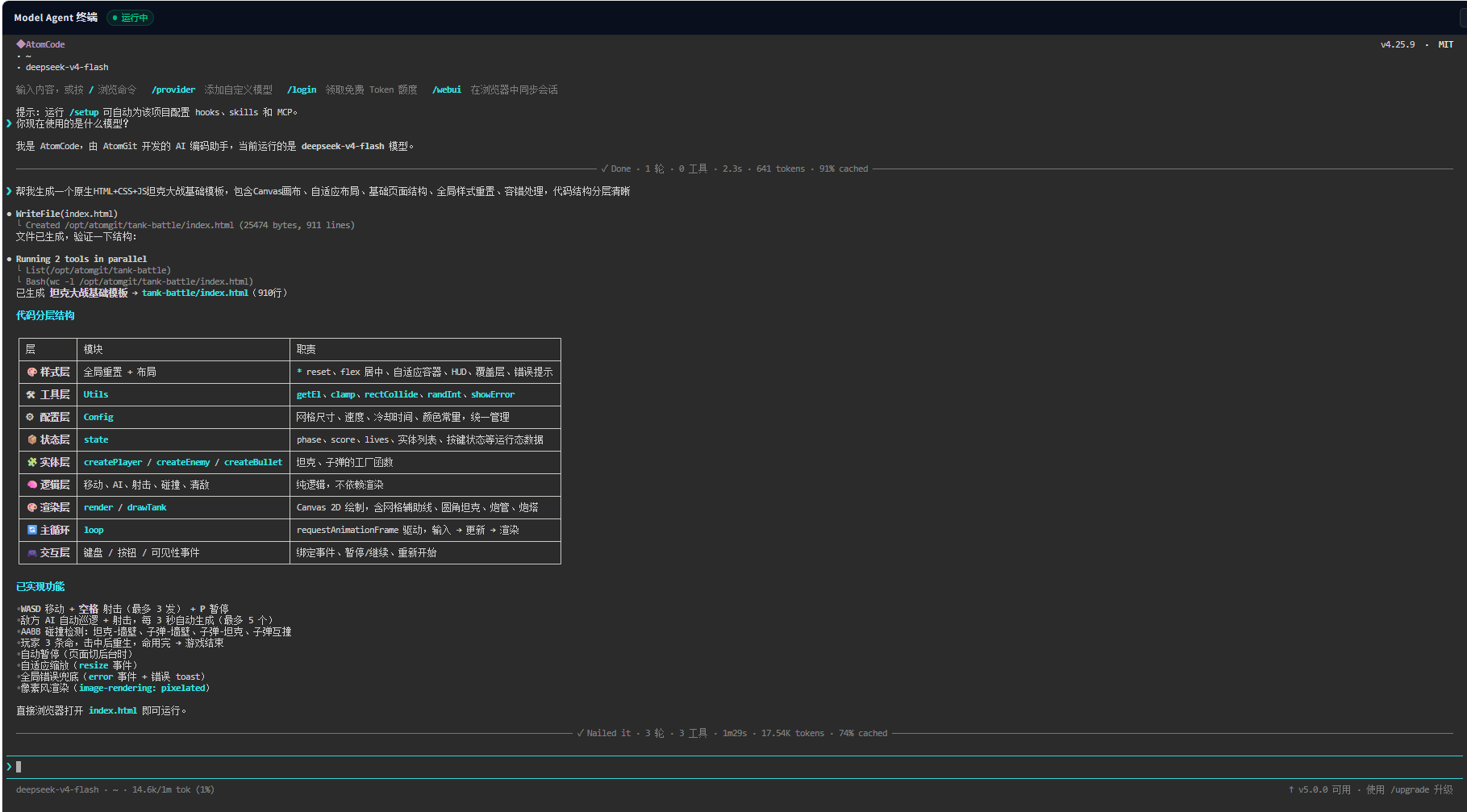Click the WriteFile(index.html) tool line
The image size is (1467, 812).
pos(67,214)
